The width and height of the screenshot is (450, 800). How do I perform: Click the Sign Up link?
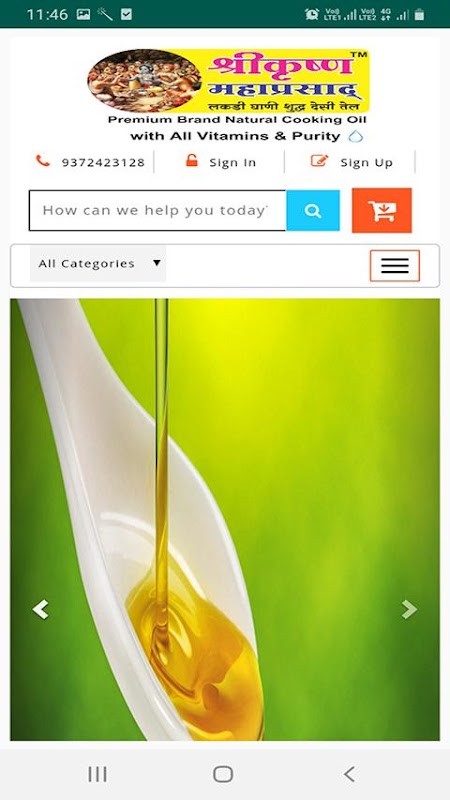(x=366, y=163)
